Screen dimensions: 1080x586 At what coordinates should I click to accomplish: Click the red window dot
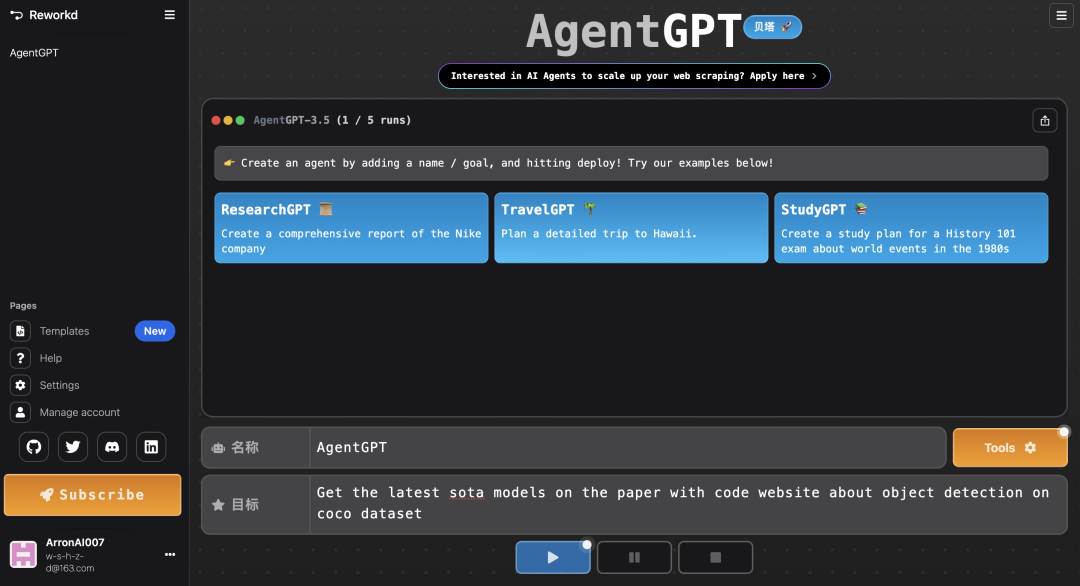tap(216, 121)
